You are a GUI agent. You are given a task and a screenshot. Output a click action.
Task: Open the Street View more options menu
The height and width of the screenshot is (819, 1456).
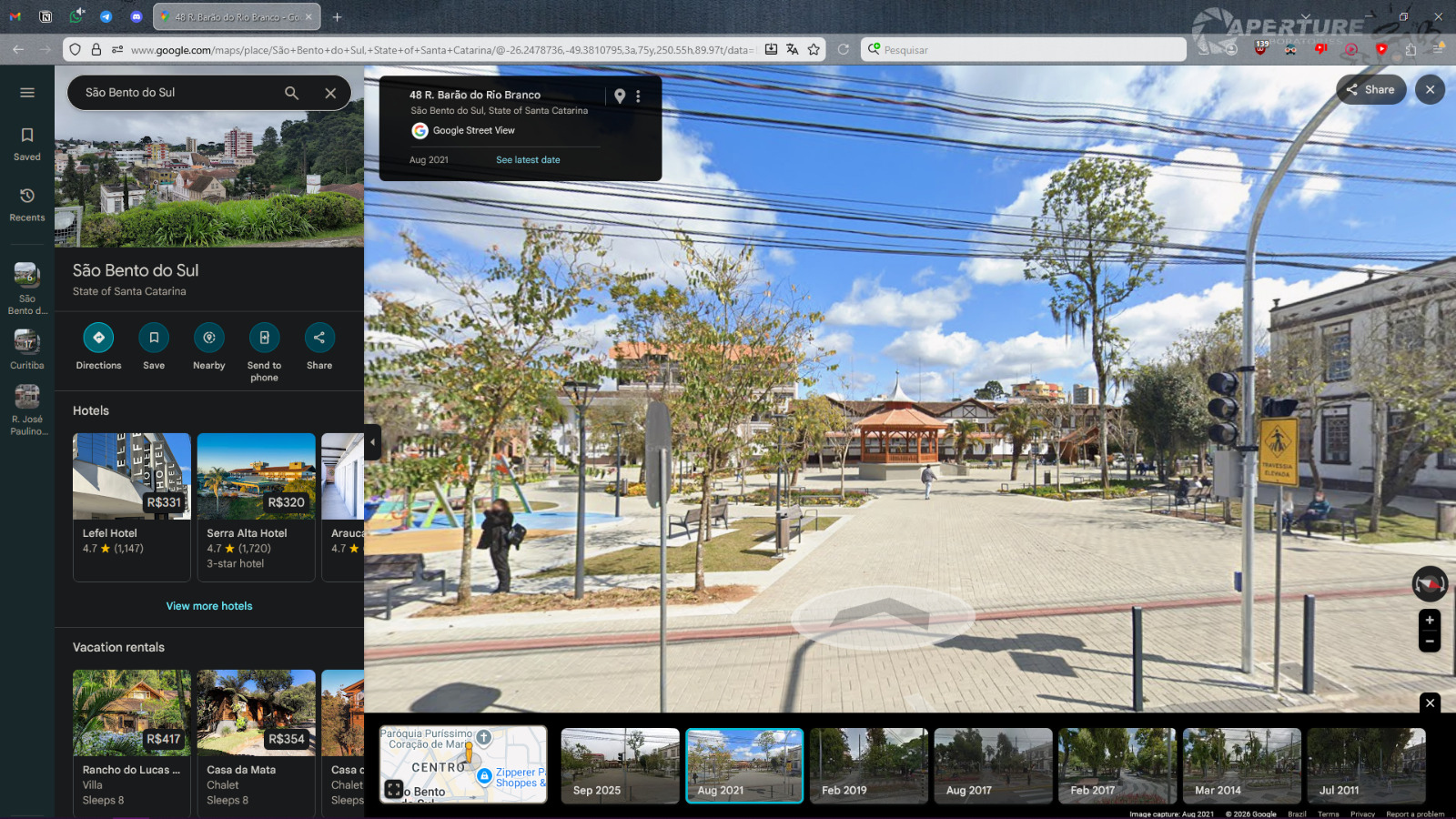coord(638,96)
